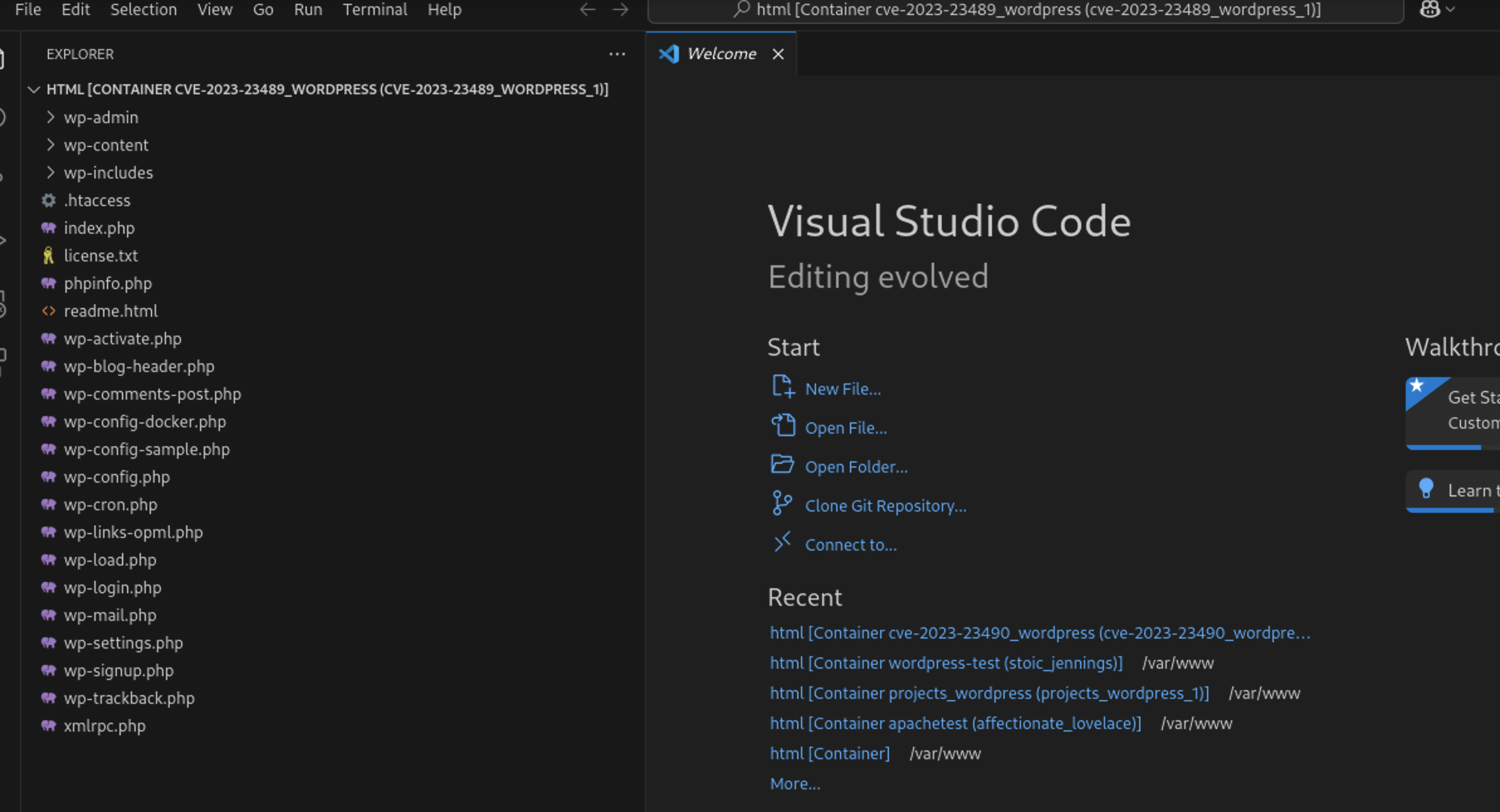Open recent cve-2023-23490_wordpress container
Image resolution: width=1500 pixels, height=812 pixels.
[1040, 633]
